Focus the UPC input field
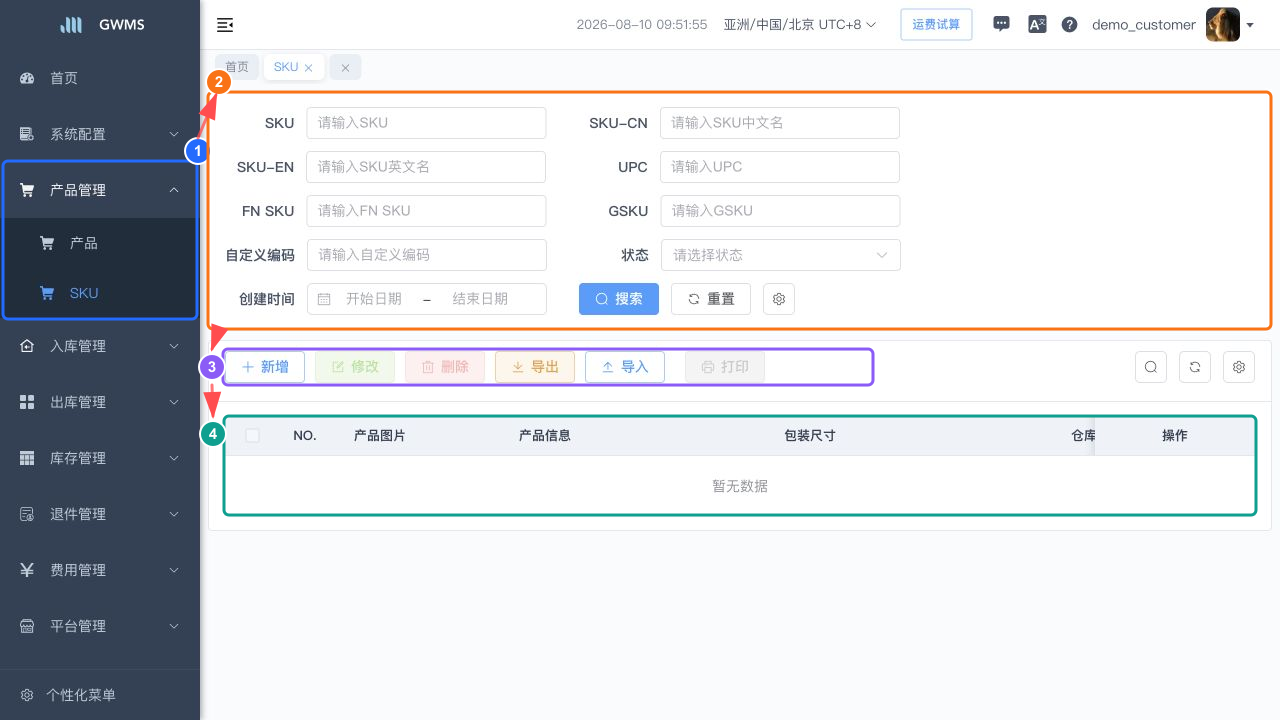The width and height of the screenshot is (1280, 720). [x=780, y=167]
